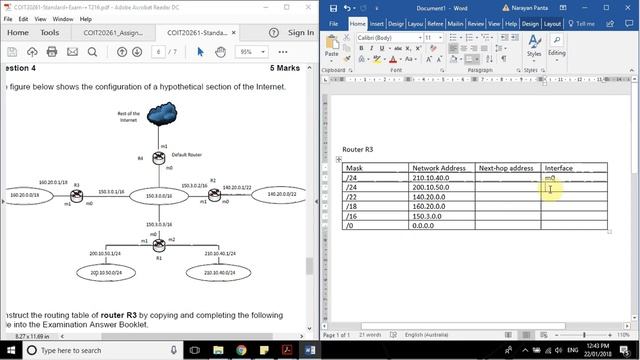Screen dimensions: 640x360
Task: Open the Acrobat zoom level dropdown at 95%
Action: click(x=263, y=52)
